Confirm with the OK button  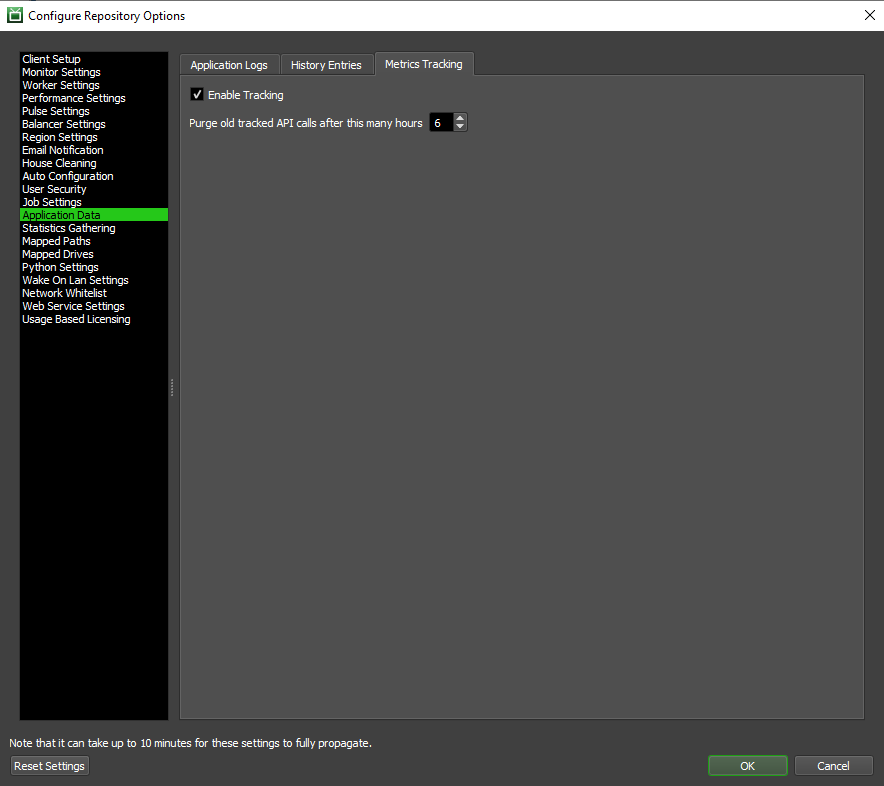point(748,766)
